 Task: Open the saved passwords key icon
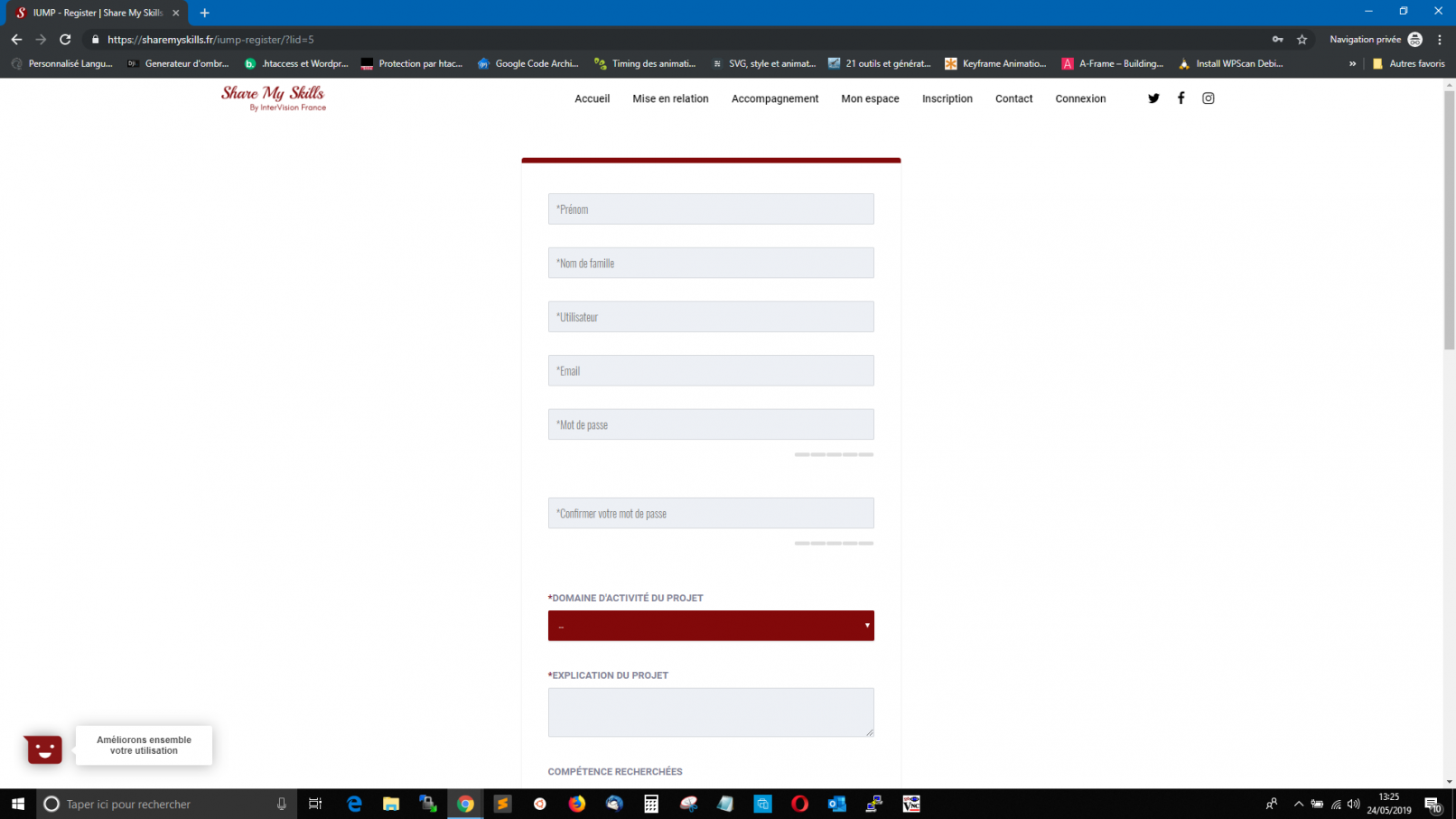click(1277, 40)
